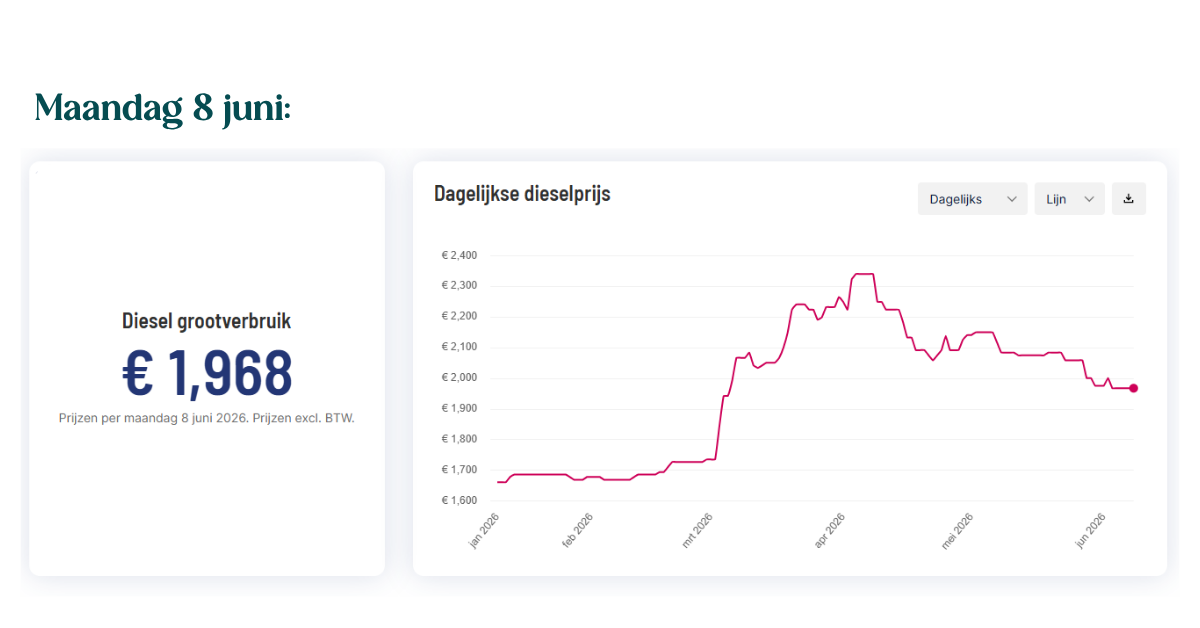Click the € 1,600 axis label
The height and width of the screenshot is (628, 1200).
coord(459,500)
